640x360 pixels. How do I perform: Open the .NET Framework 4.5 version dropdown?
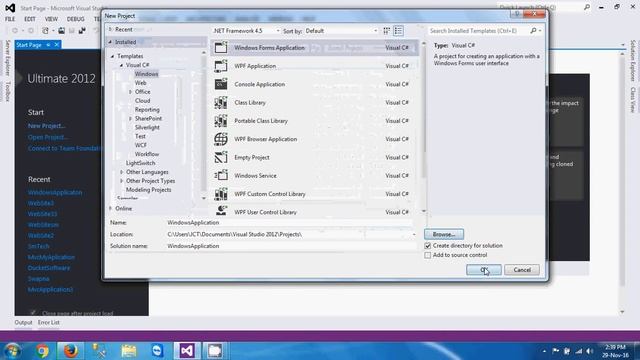click(278, 31)
